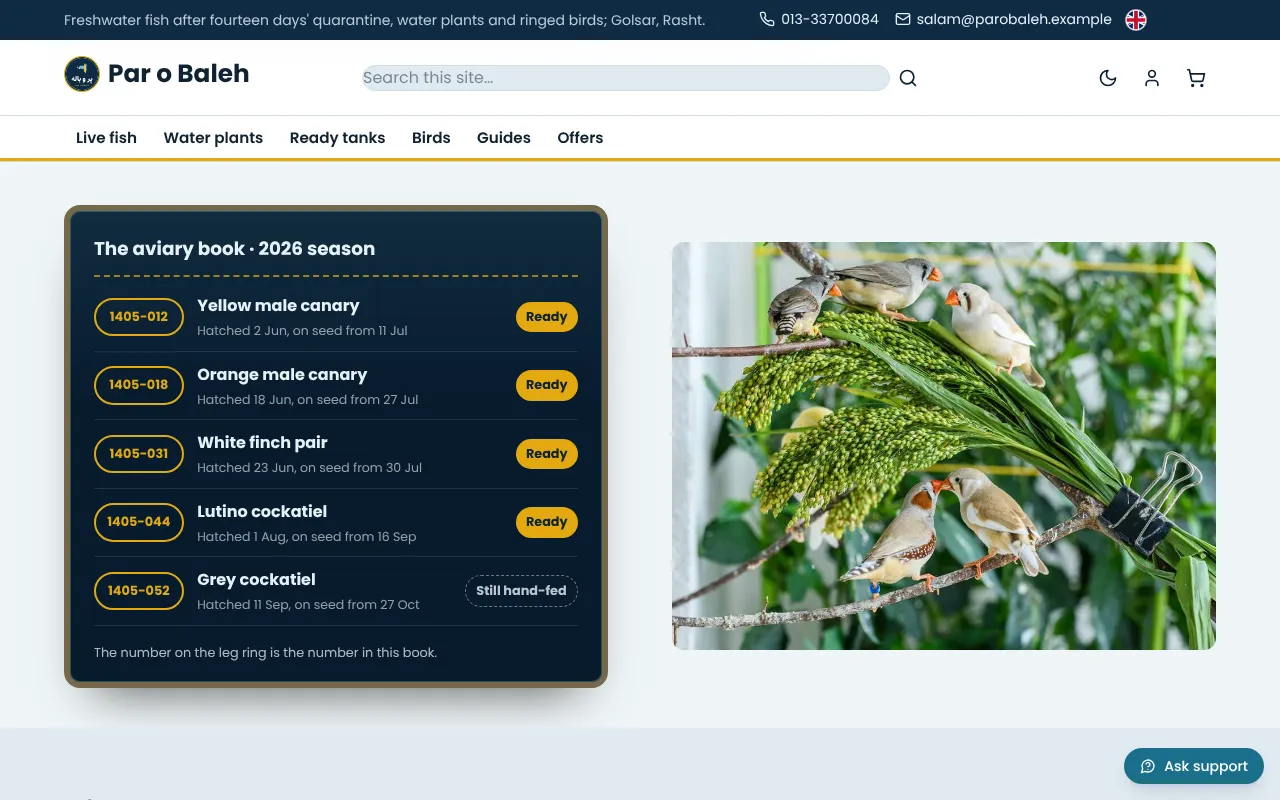Open the Water plants menu
The width and height of the screenshot is (1280, 800).
click(x=213, y=138)
